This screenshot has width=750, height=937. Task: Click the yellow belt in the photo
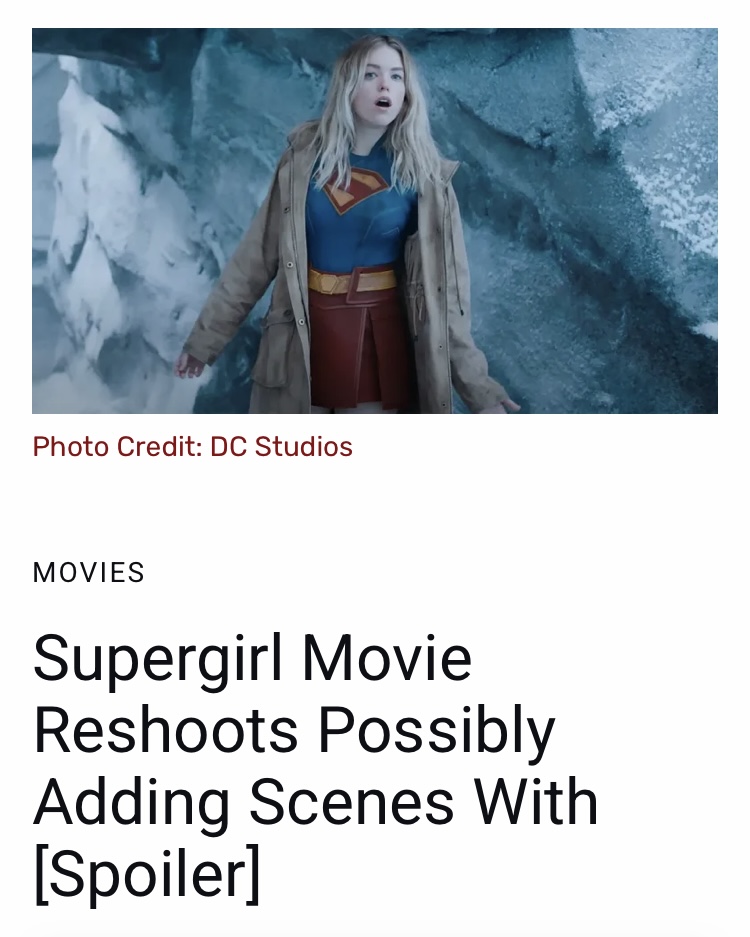point(352,281)
